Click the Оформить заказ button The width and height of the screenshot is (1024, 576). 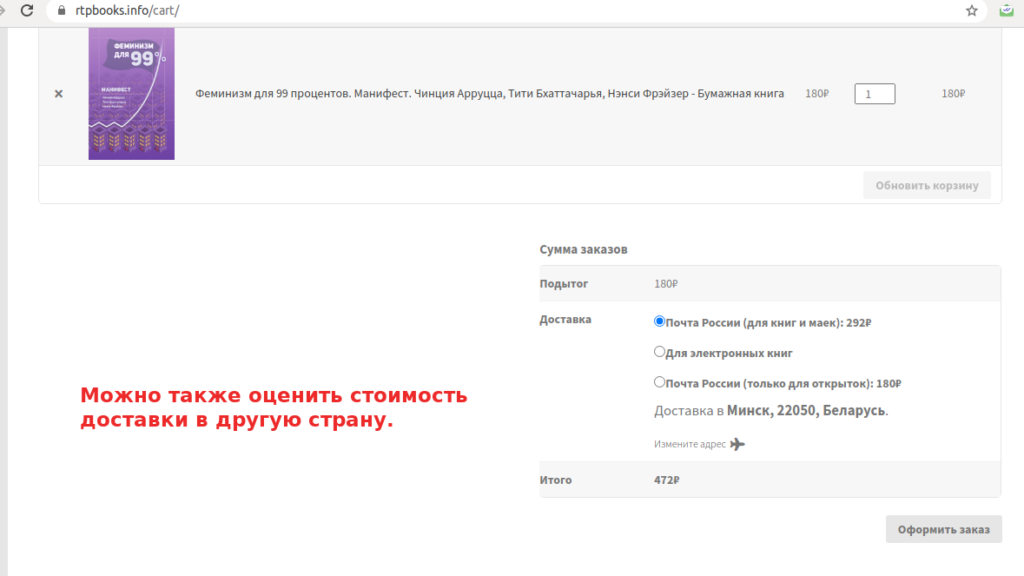click(944, 529)
